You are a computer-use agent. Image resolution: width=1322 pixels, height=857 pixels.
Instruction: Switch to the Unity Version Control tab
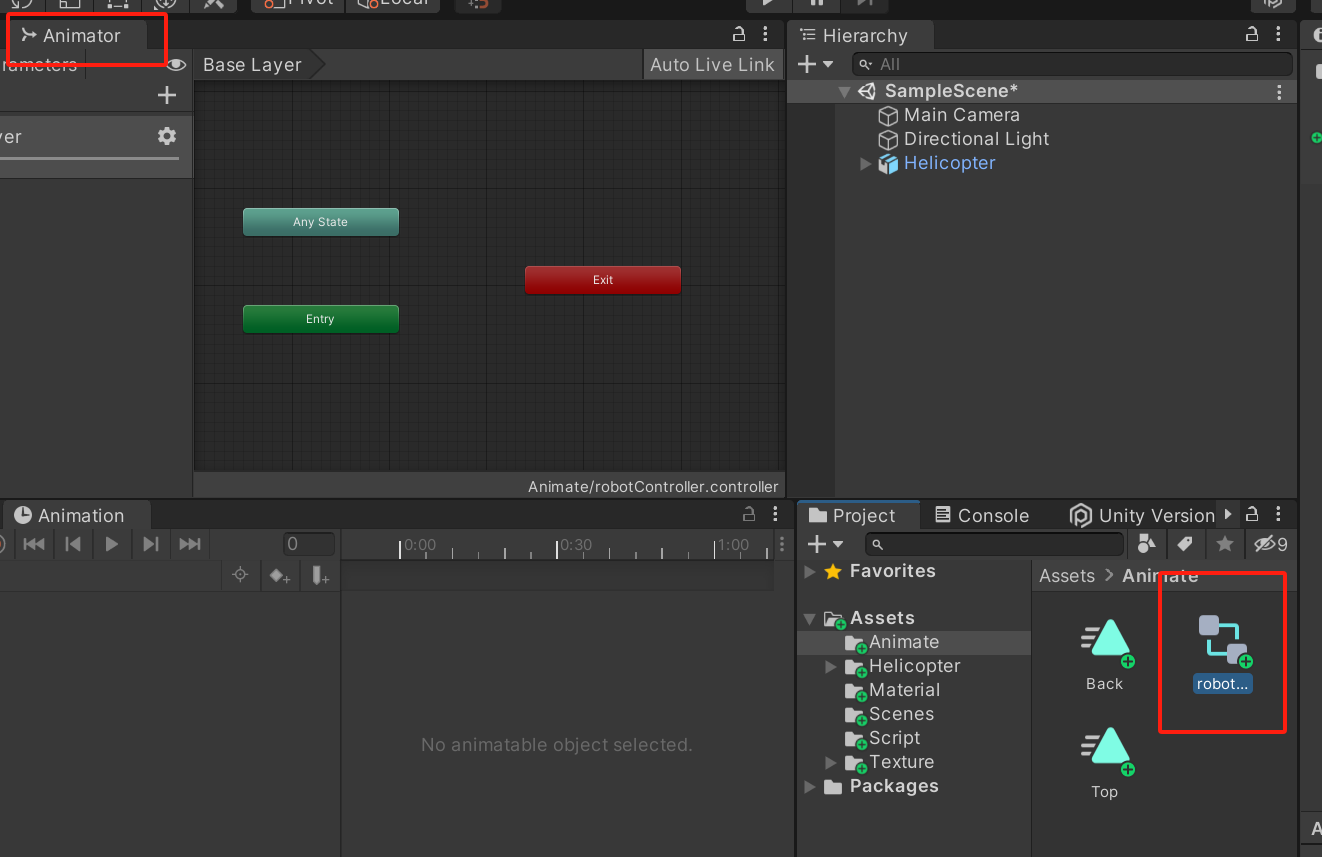point(1142,516)
